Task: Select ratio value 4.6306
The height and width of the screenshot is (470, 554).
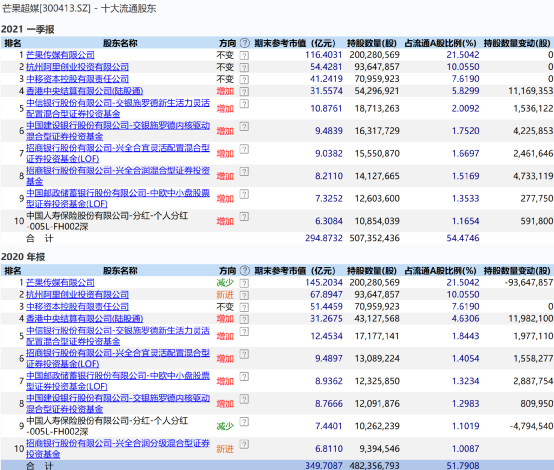Action: click(x=466, y=319)
